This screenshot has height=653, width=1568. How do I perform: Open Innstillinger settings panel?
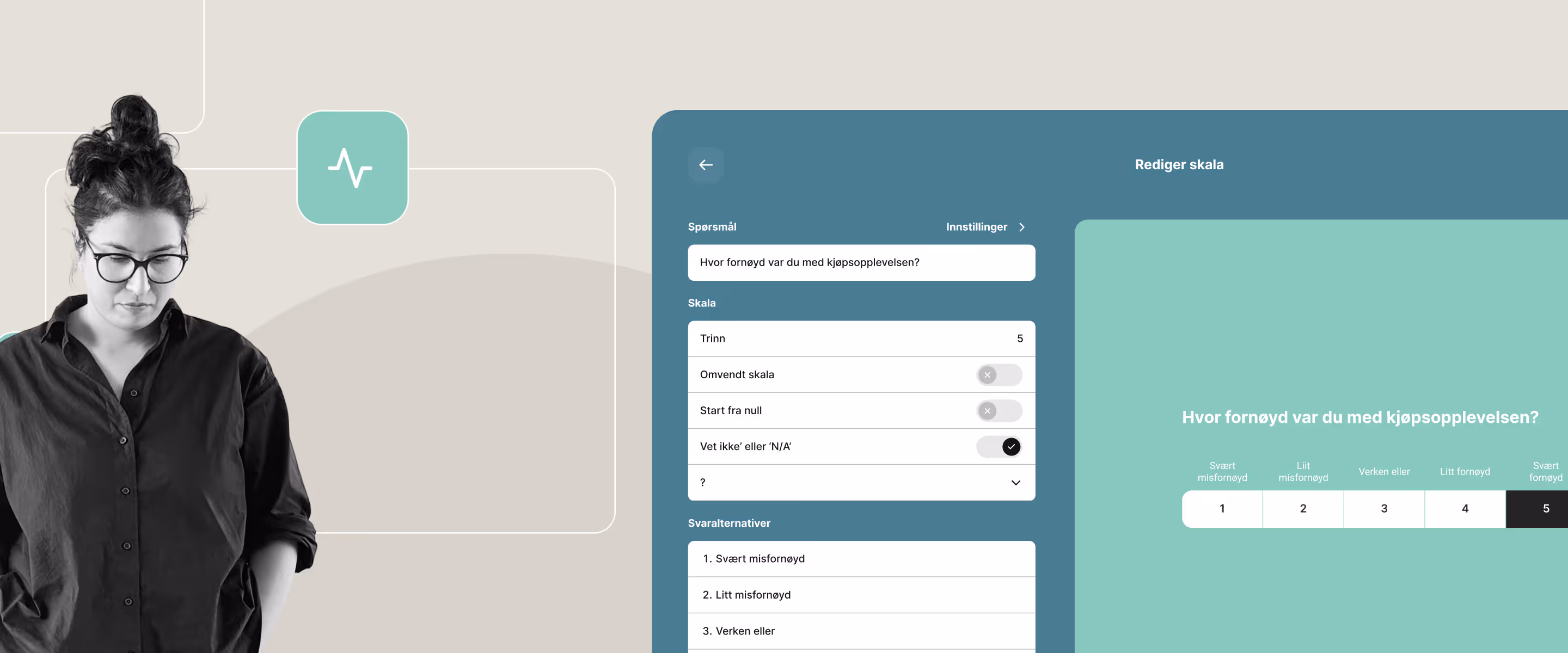point(976,227)
